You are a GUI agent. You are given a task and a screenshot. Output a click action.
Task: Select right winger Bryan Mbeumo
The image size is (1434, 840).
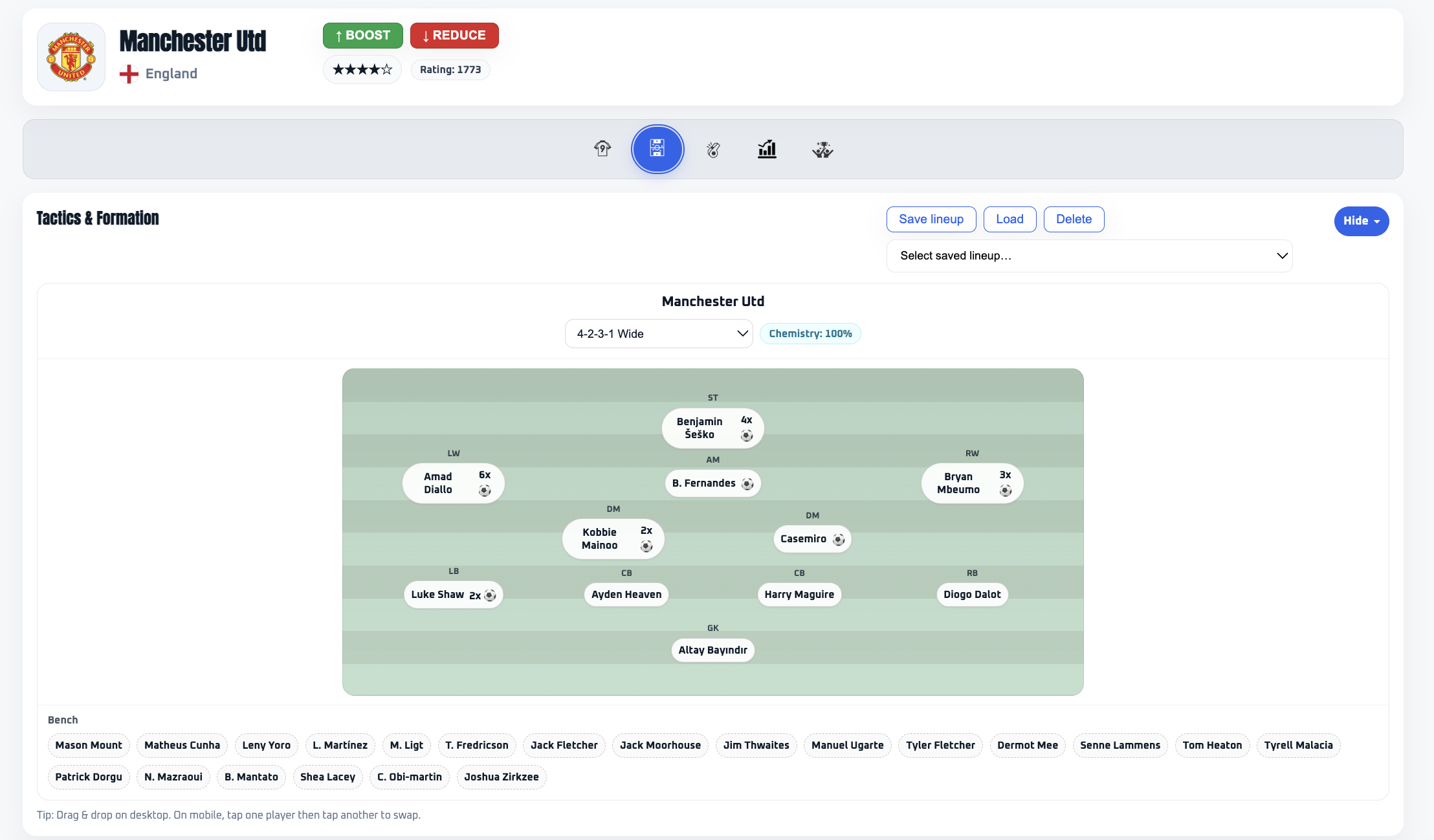pos(973,483)
